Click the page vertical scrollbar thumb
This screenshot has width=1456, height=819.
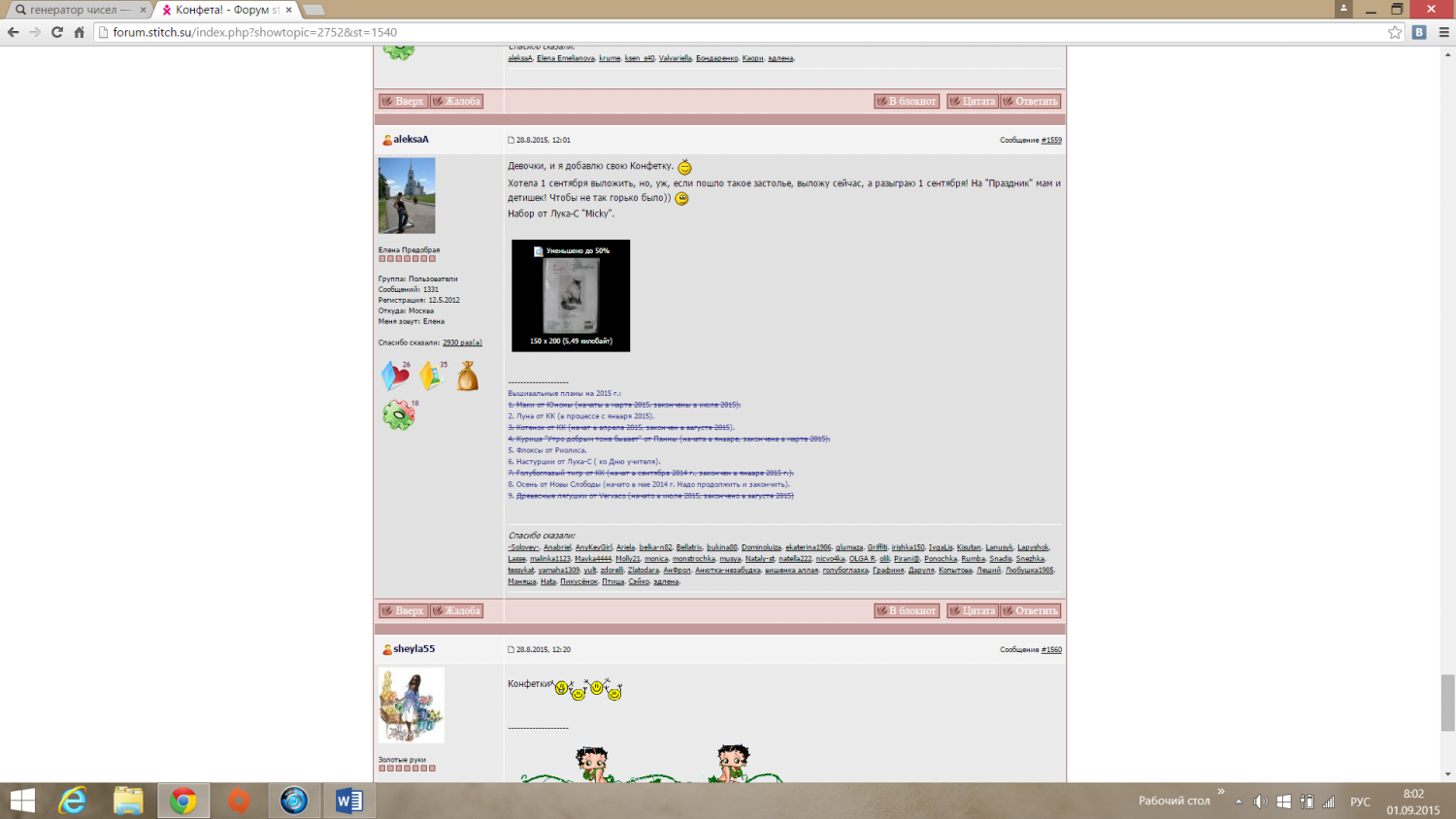1447,702
